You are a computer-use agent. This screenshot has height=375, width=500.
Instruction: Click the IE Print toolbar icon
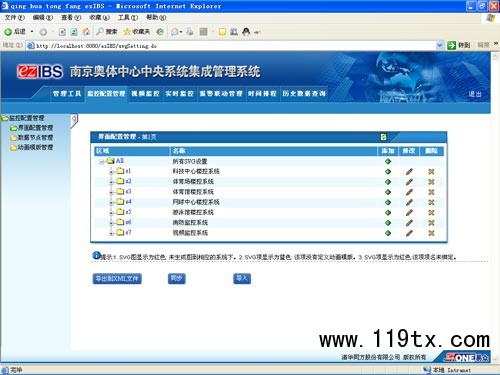pos(190,32)
